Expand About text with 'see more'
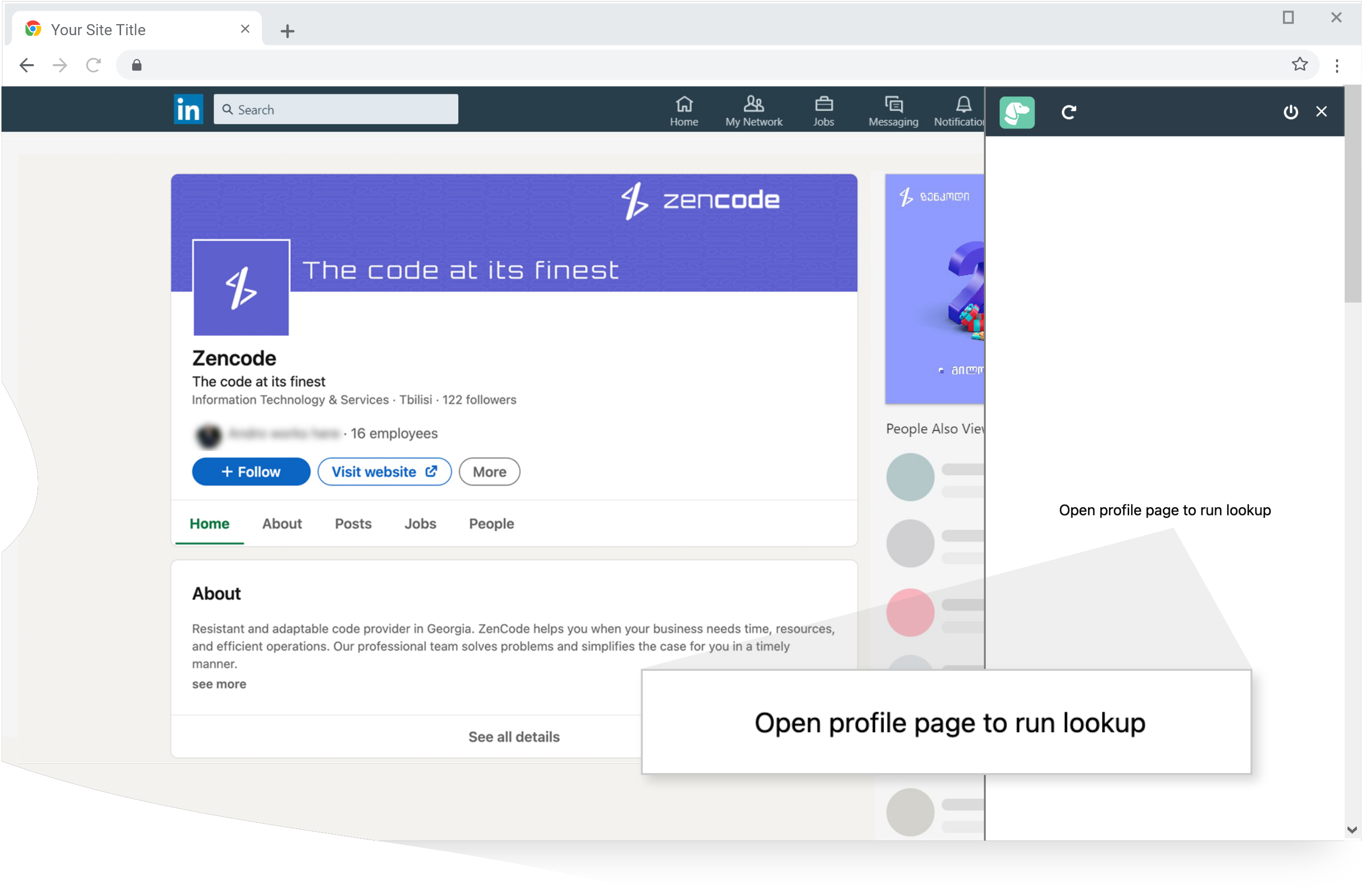The image size is (1363, 896). pos(219,684)
